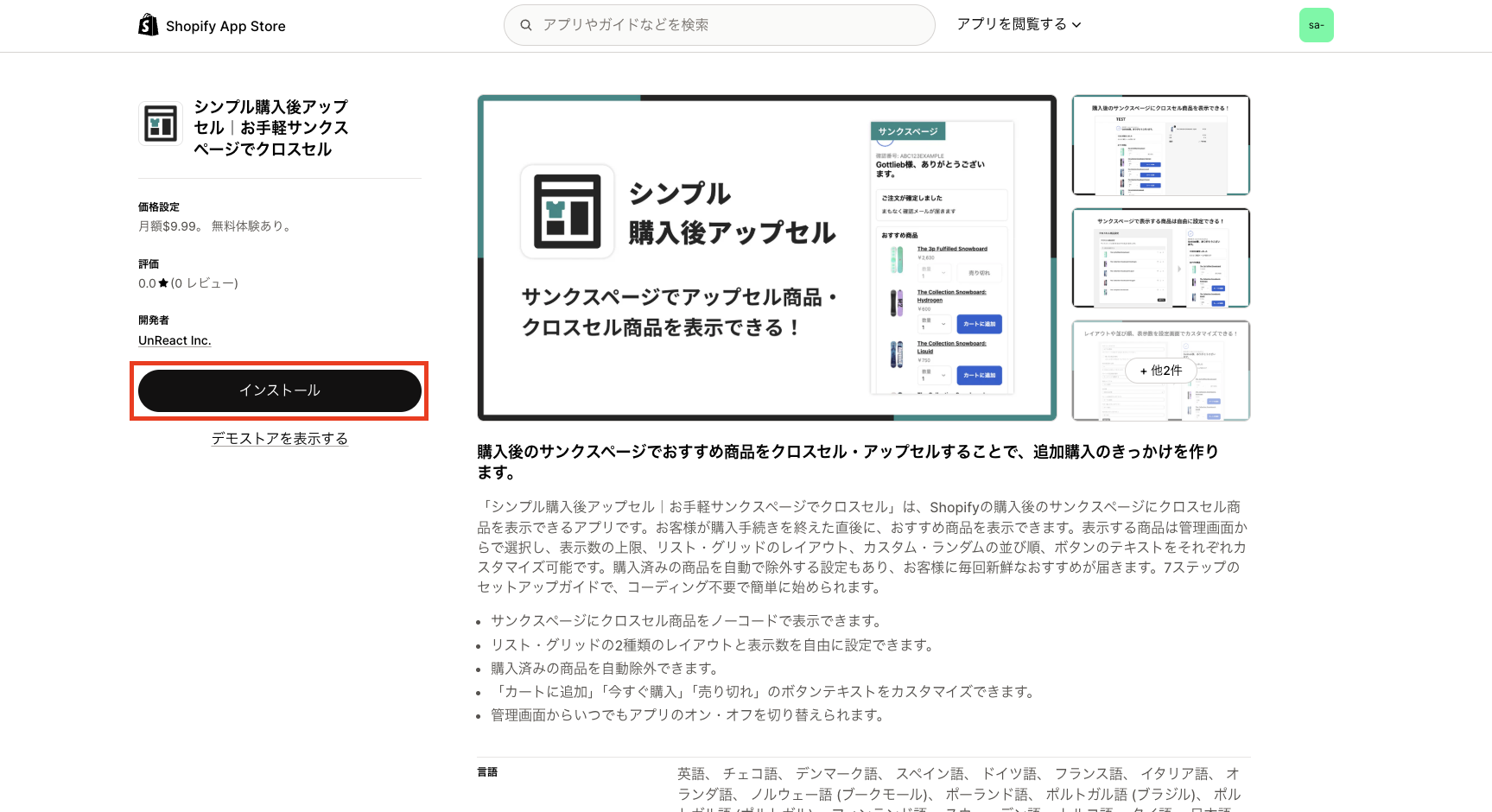Viewport: 1492px width, 812px height.
Task: Click the bullet about ボタンテキストをカスタマイズ
Action: coord(764,692)
